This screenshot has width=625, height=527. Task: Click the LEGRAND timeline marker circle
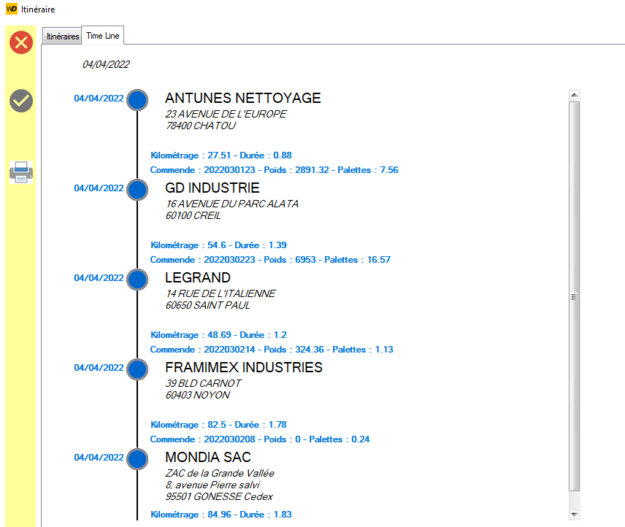coord(138,278)
